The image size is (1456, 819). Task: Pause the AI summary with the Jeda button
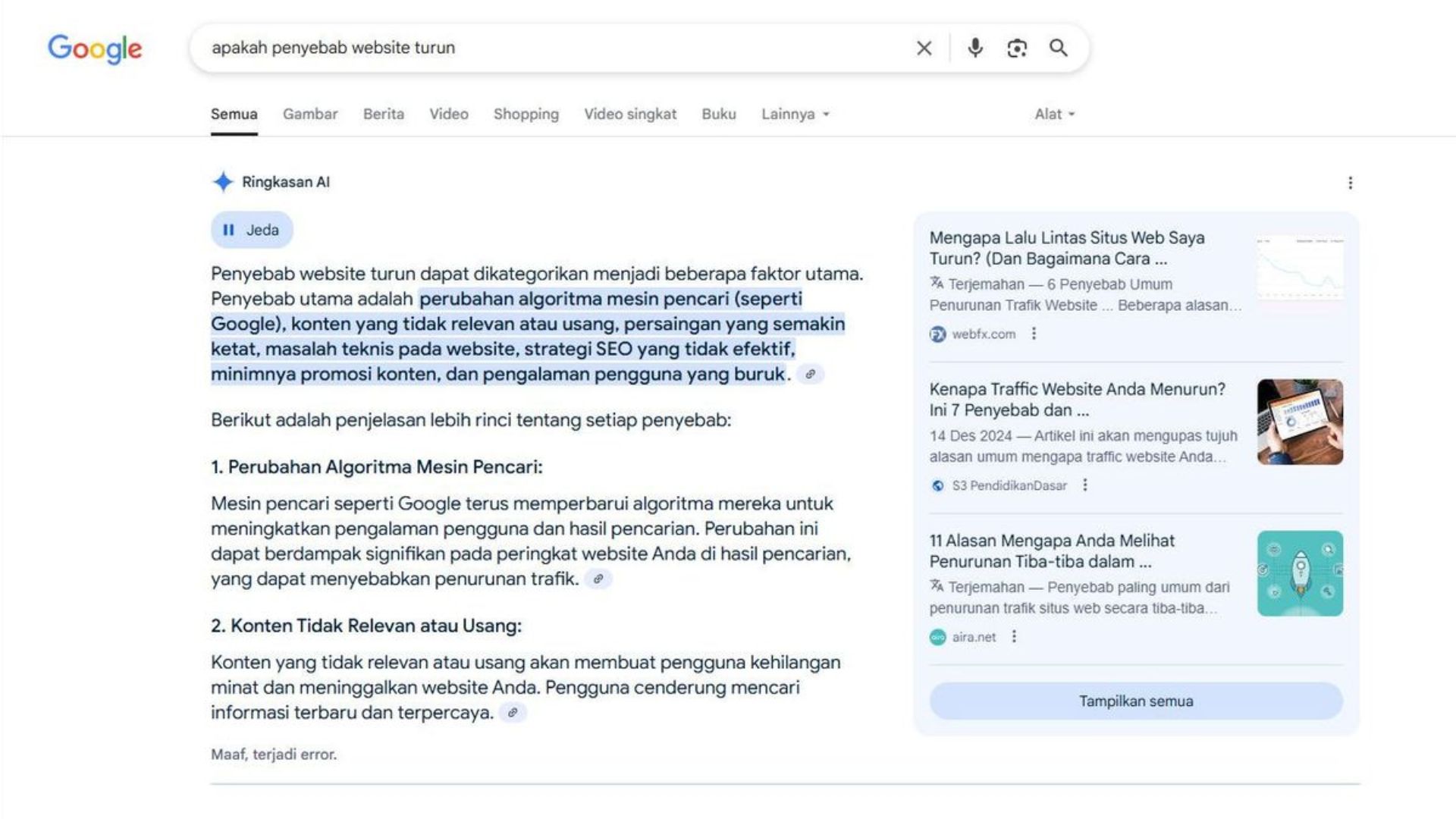click(x=252, y=229)
